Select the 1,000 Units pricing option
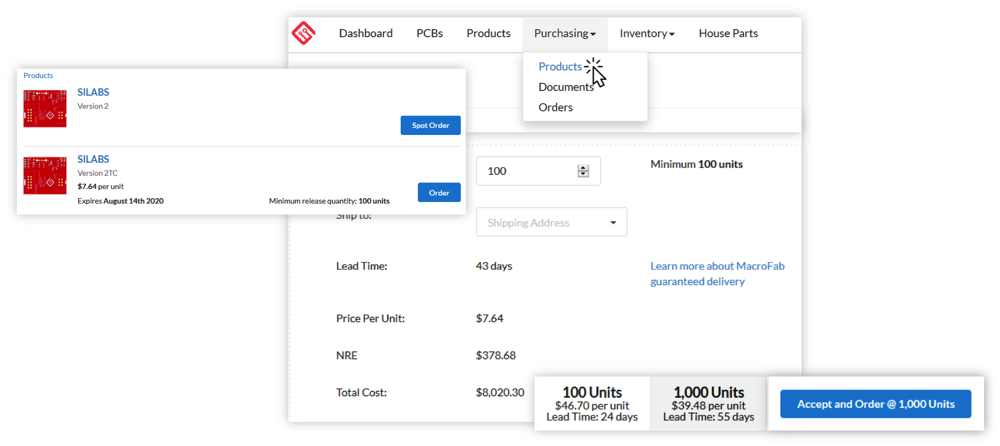 pos(709,404)
